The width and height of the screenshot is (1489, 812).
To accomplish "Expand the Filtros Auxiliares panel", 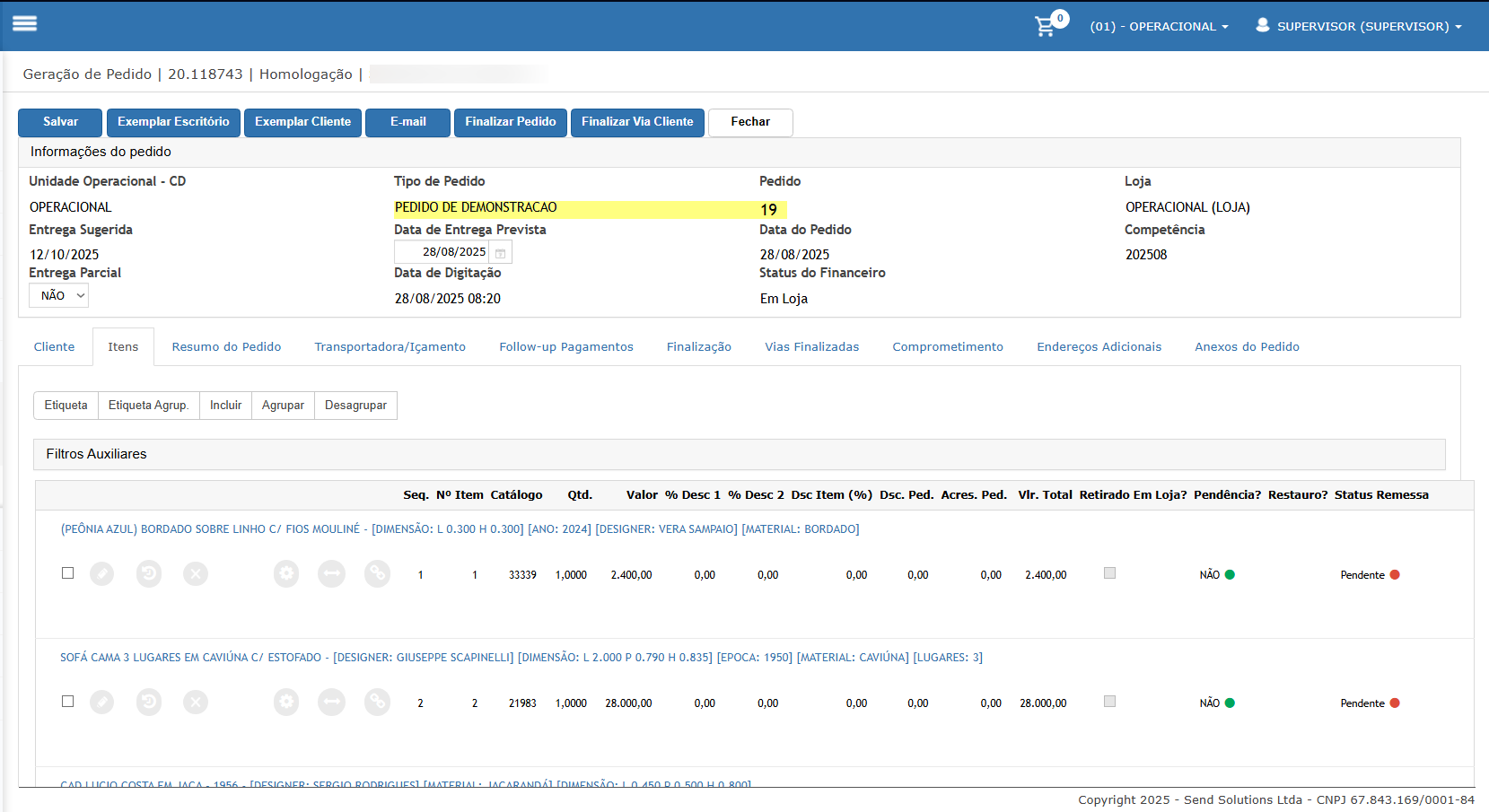I will [x=96, y=454].
